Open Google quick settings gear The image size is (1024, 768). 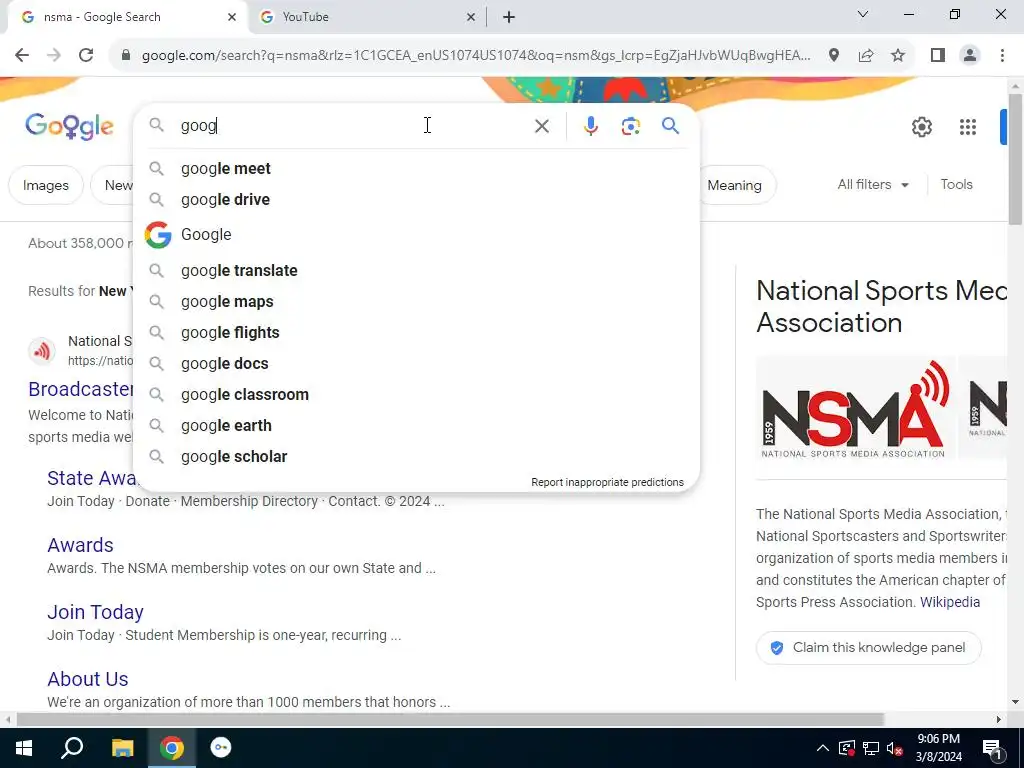coord(921,127)
